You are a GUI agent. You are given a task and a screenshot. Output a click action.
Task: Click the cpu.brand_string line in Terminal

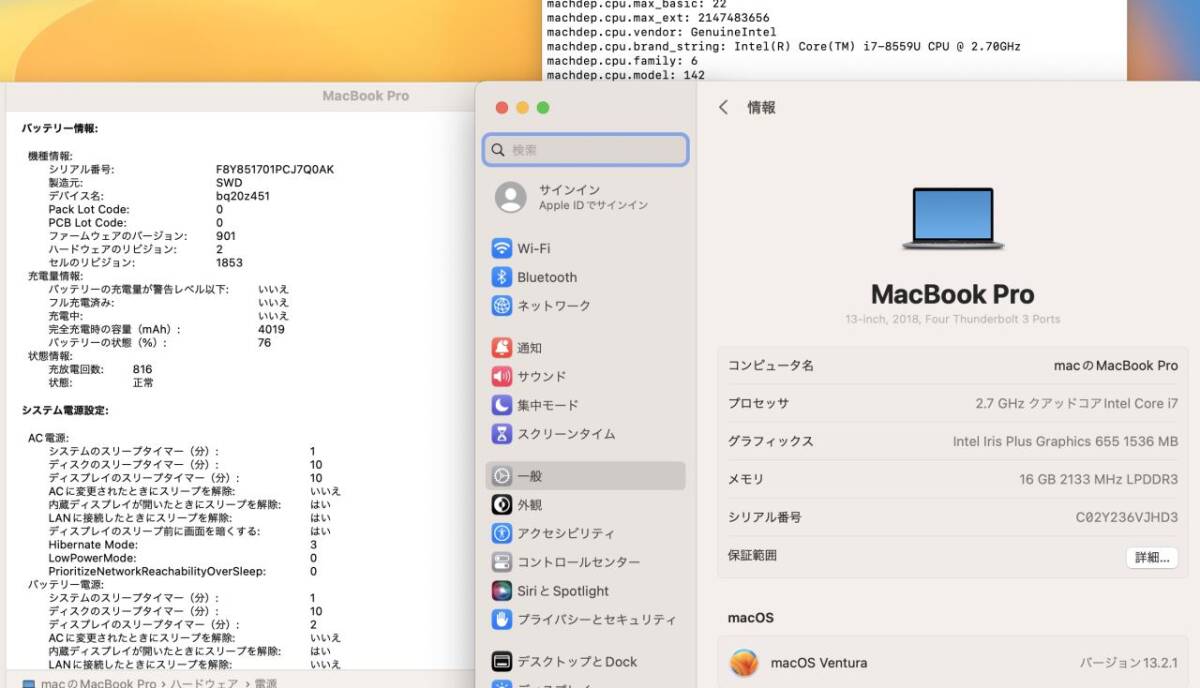click(x=783, y=46)
